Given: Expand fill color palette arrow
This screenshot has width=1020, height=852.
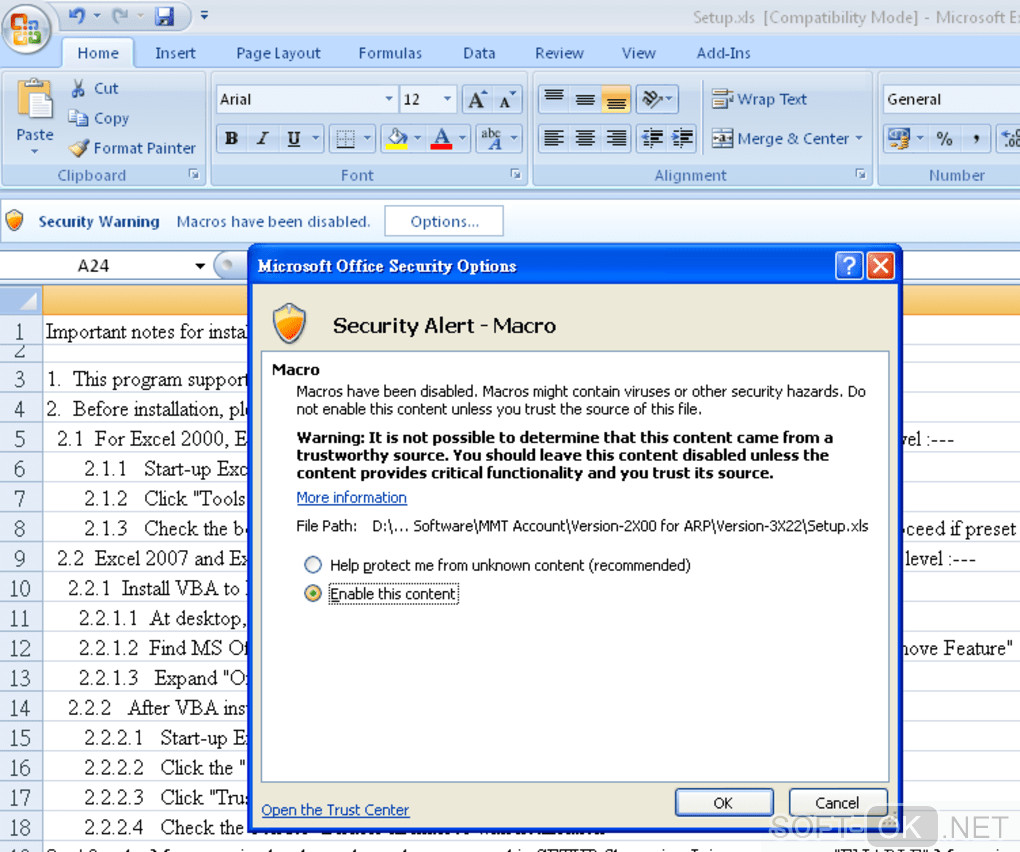Looking at the screenshot, I should coord(418,139).
